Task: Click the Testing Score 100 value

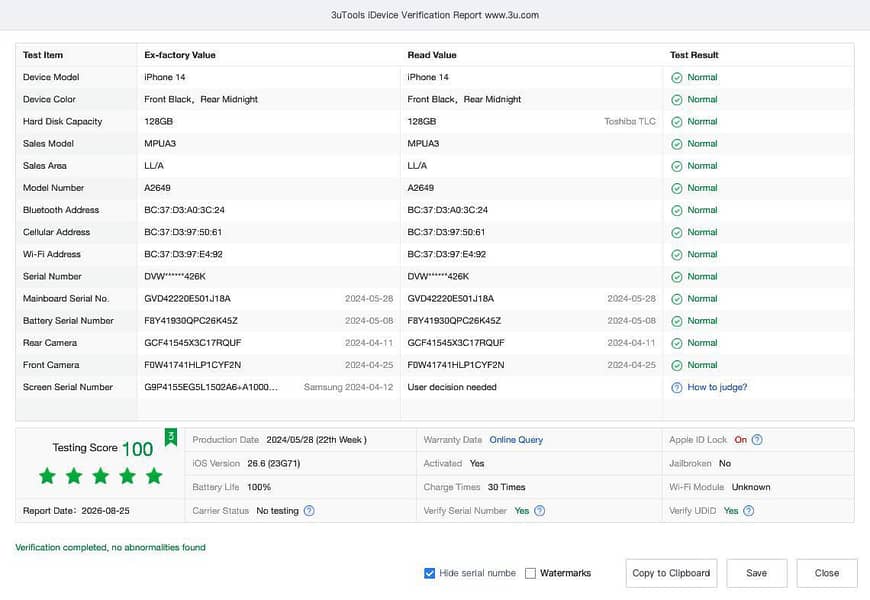Action: tap(137, 448)
